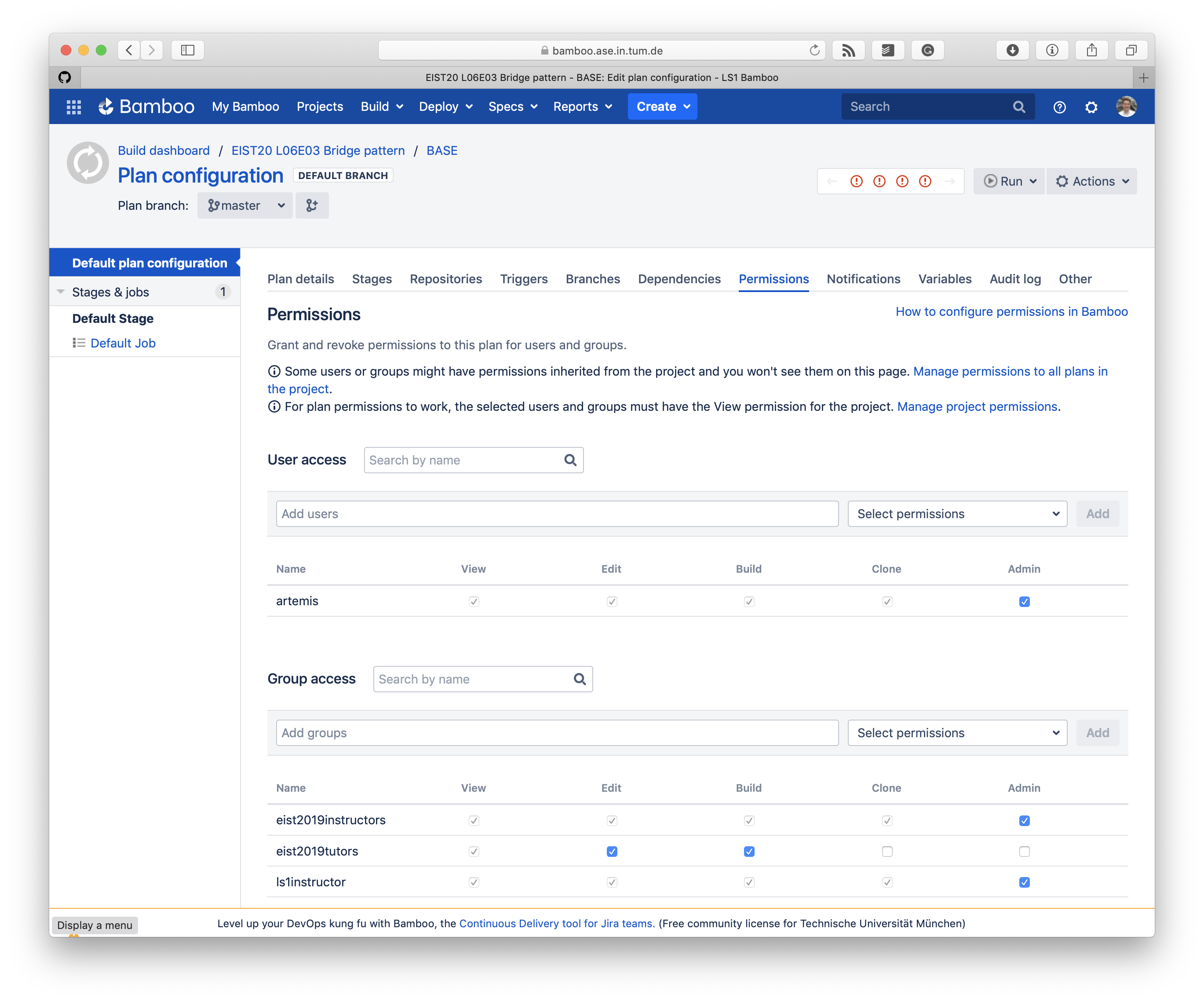Open Bamboo administration gear icon
Viewport: 1204px width, 1002px height.
click(1091, 107)
